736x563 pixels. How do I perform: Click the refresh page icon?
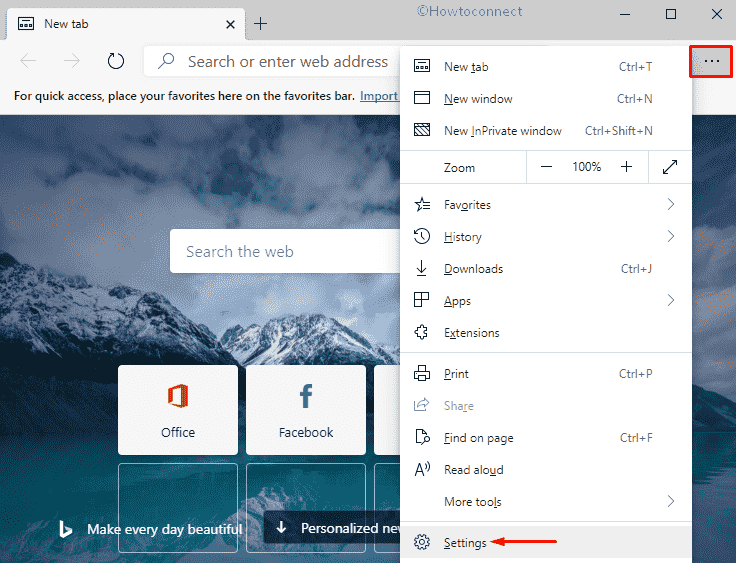tap(116, 61)
